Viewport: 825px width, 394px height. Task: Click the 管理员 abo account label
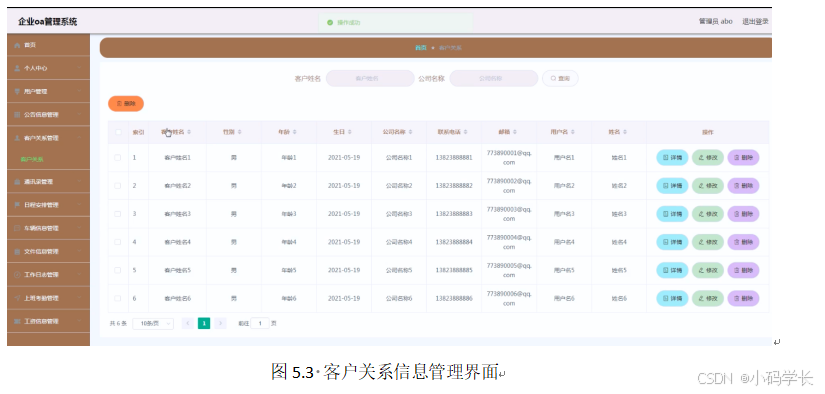(x=715, y=22)
